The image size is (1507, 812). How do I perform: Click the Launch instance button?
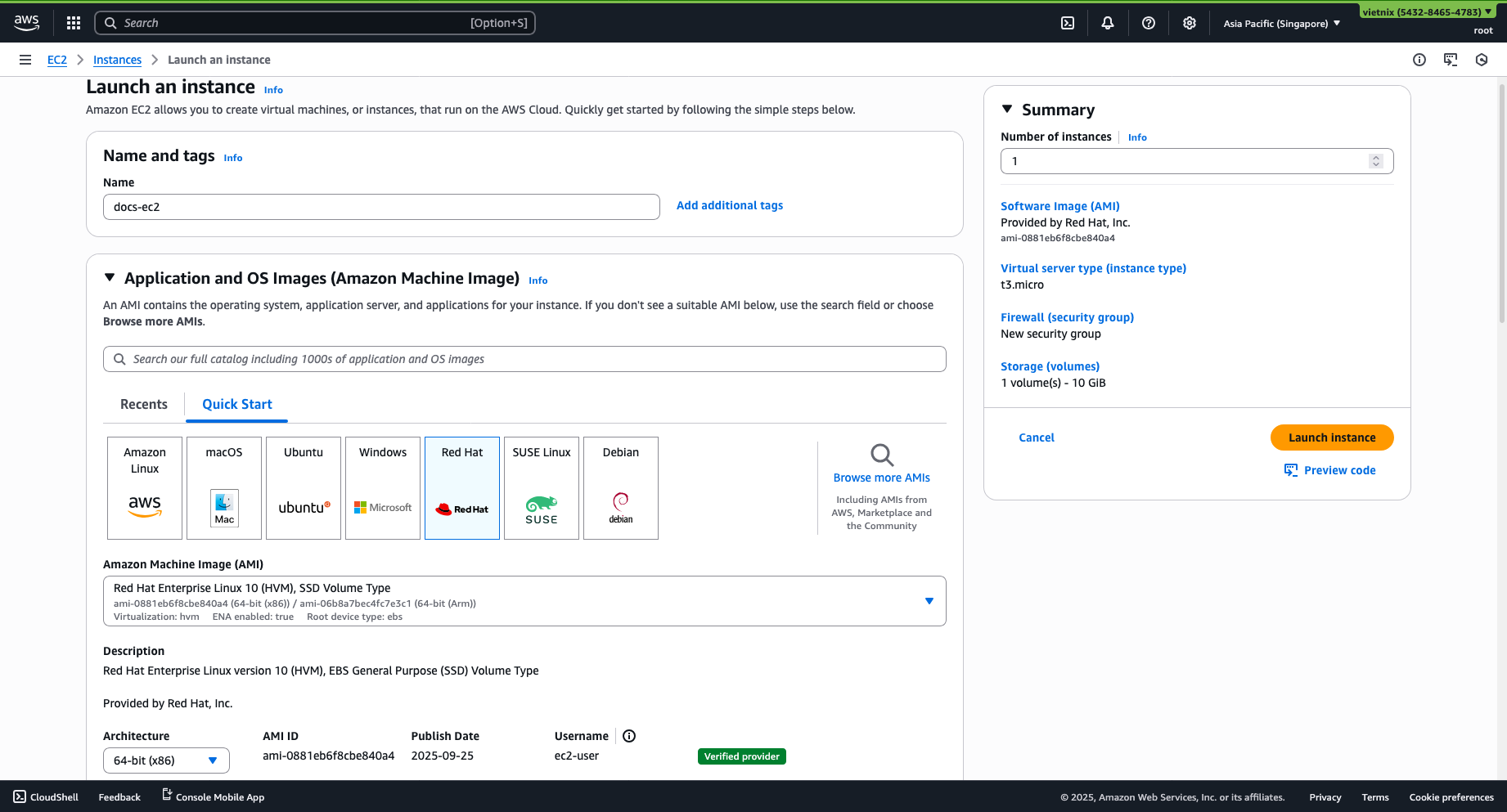point(1331,437)
